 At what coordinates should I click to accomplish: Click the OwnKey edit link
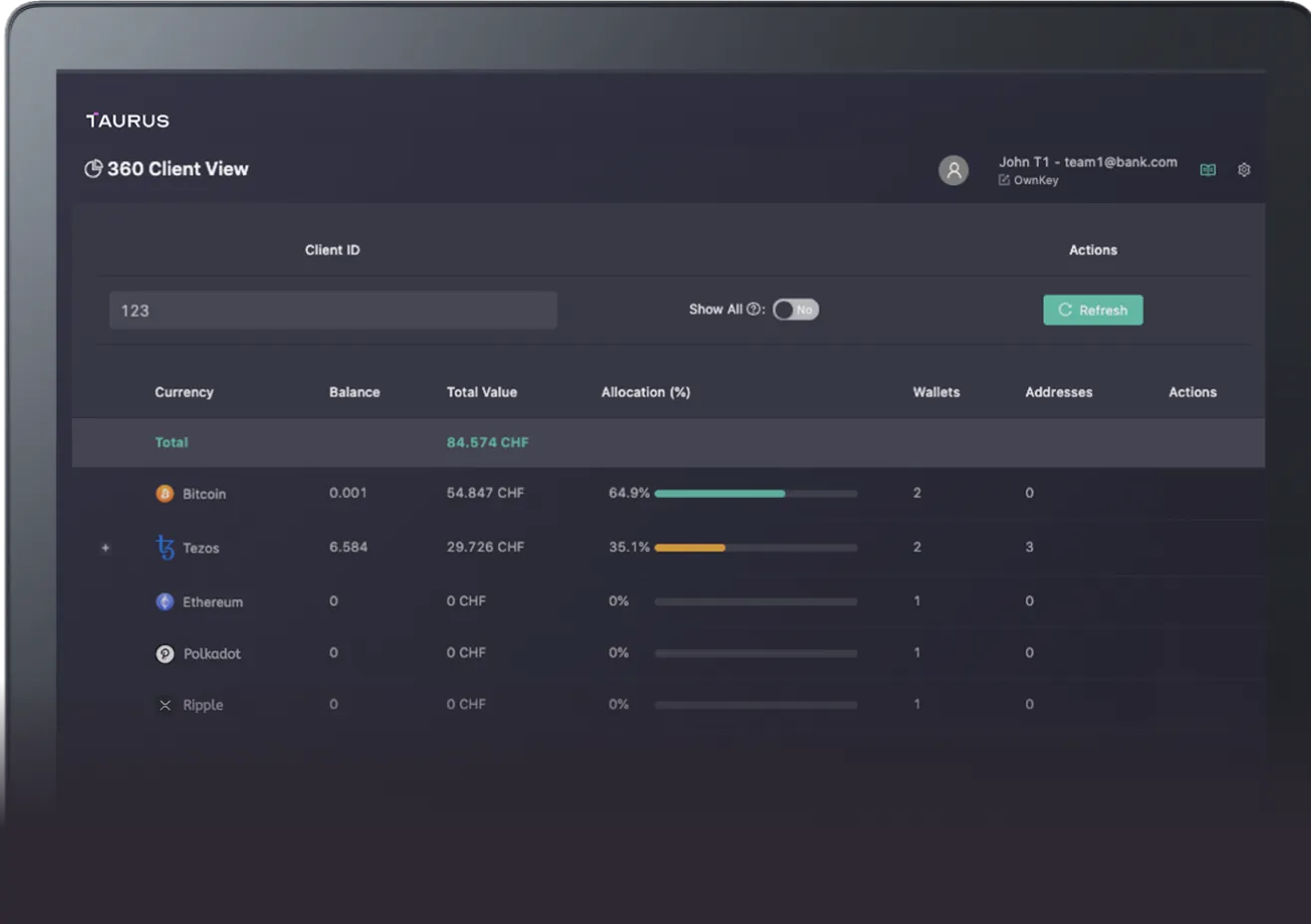(x=1028, y=180)
